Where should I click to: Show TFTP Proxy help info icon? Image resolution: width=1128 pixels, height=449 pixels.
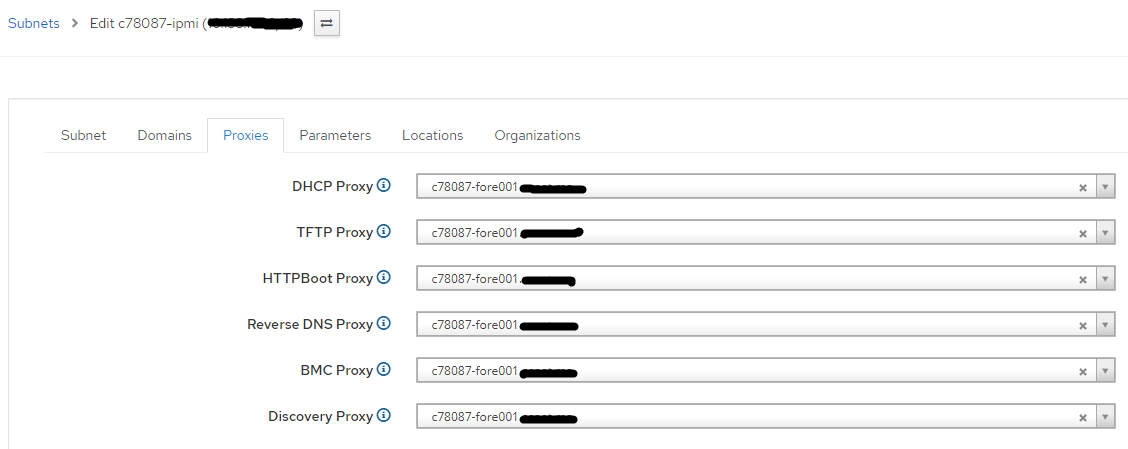pos(383,232)
